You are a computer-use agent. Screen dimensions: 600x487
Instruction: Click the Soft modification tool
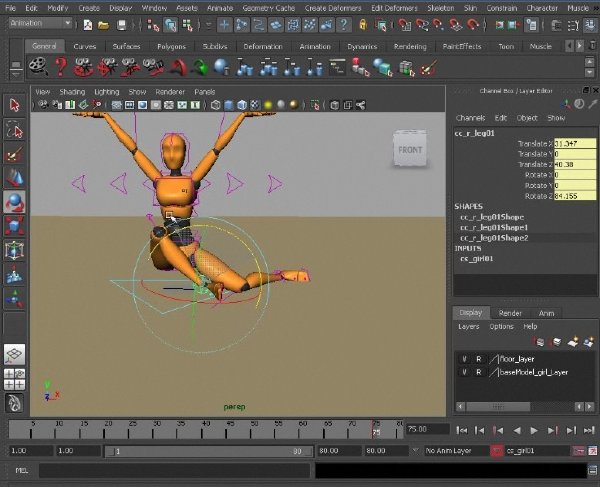click(15, 274)
